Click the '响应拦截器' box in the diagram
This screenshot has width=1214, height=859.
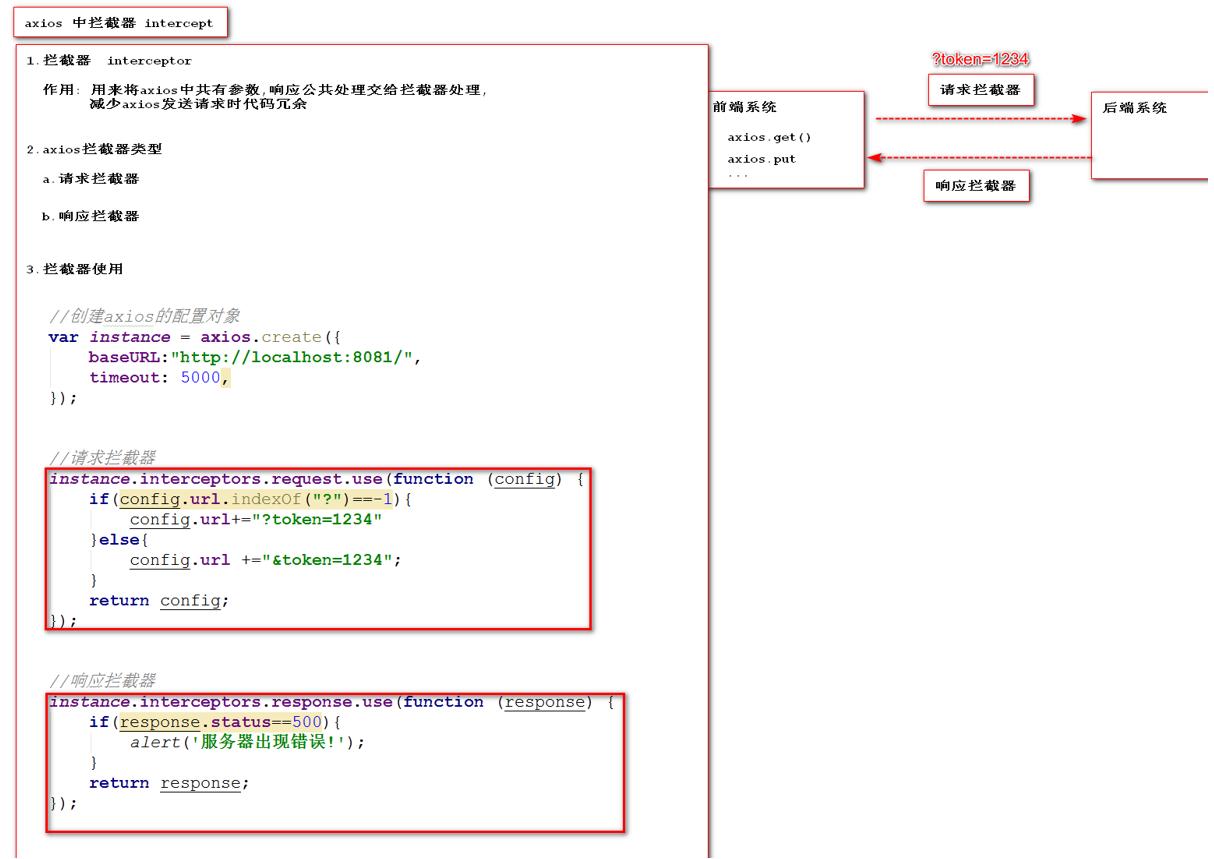point(976,186)
